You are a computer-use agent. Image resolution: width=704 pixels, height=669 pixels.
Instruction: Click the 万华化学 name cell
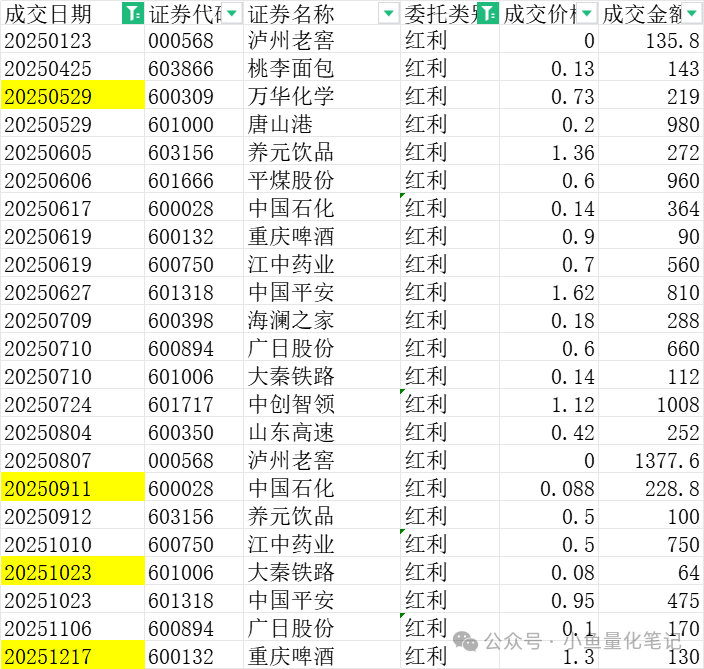click(322, 95)
